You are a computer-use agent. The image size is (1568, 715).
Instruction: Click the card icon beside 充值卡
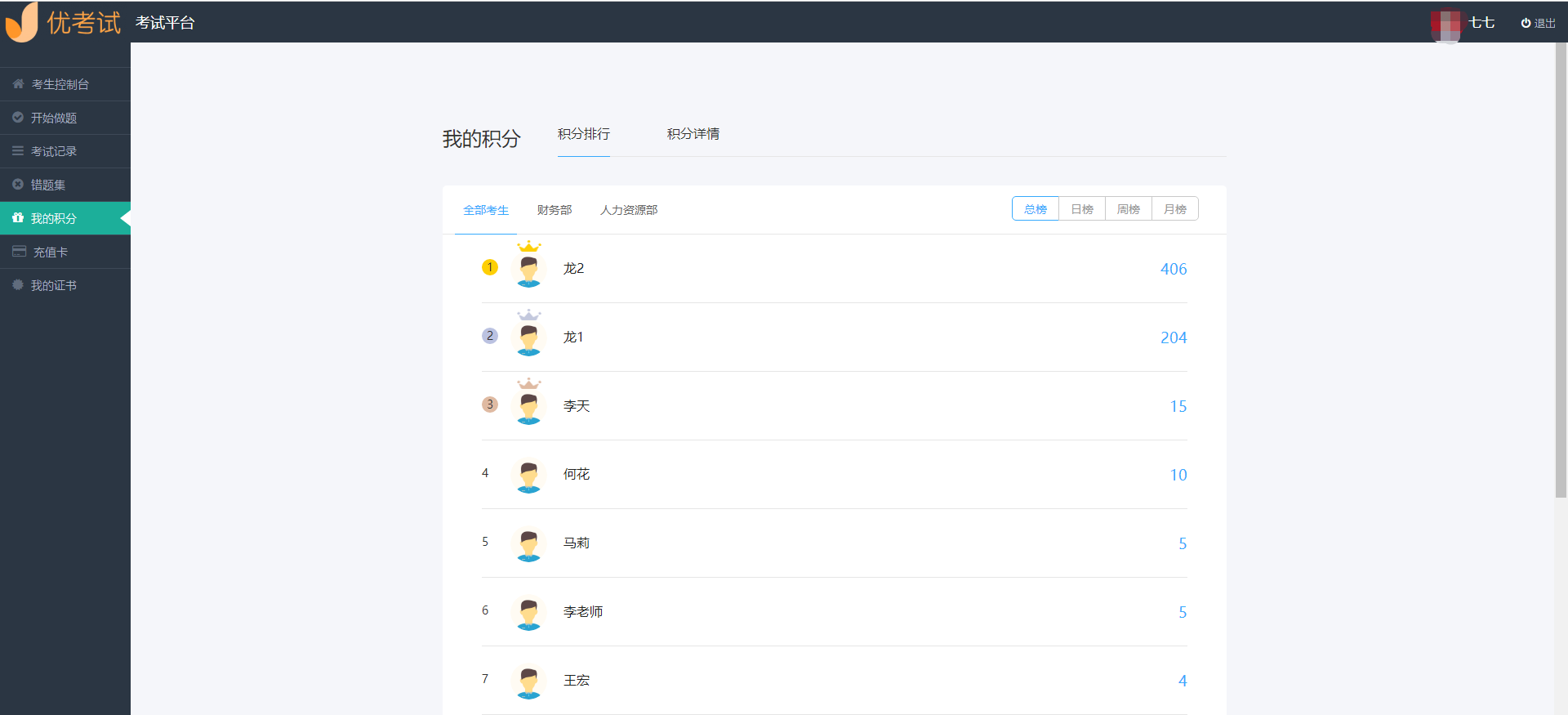[x=19, y=252]
